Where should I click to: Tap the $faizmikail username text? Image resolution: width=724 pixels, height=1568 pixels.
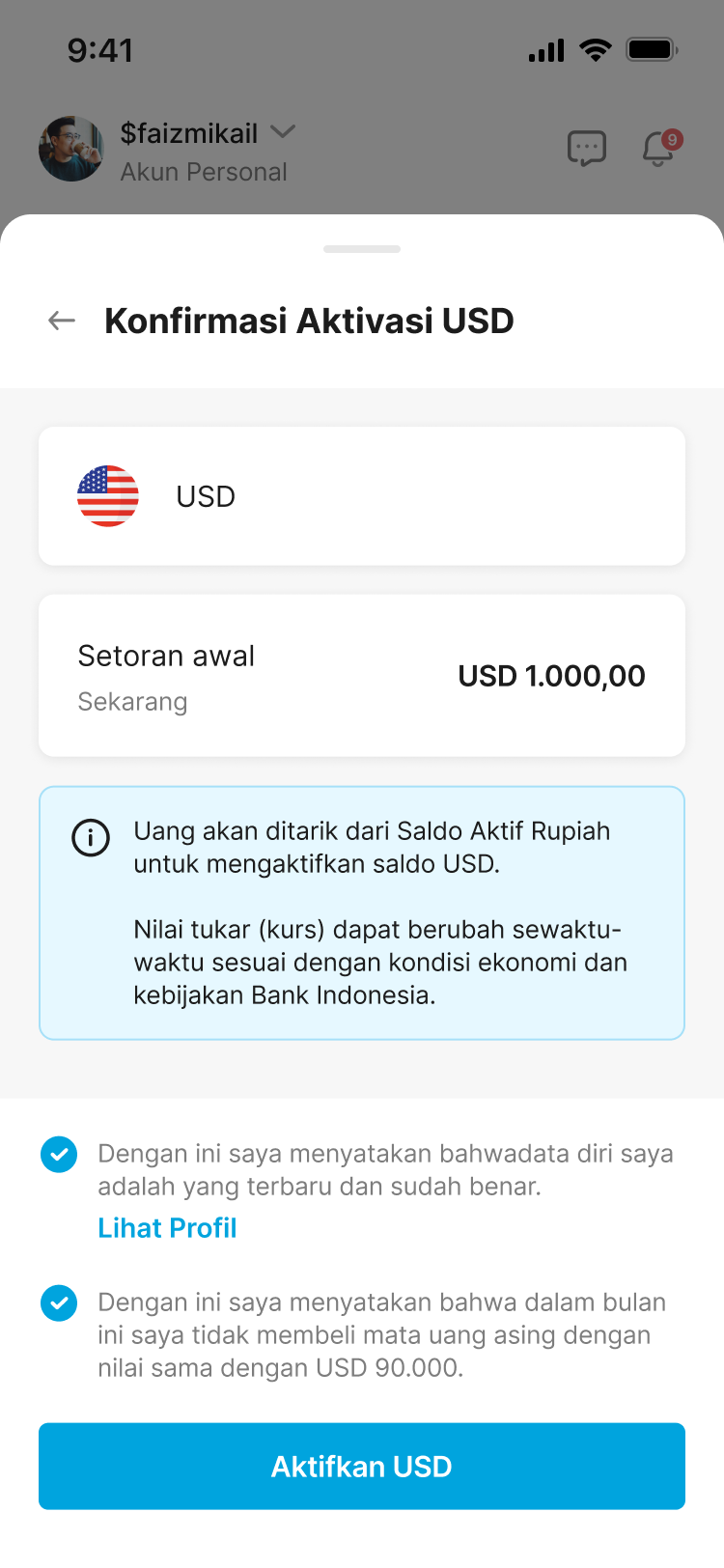point(189,133)
